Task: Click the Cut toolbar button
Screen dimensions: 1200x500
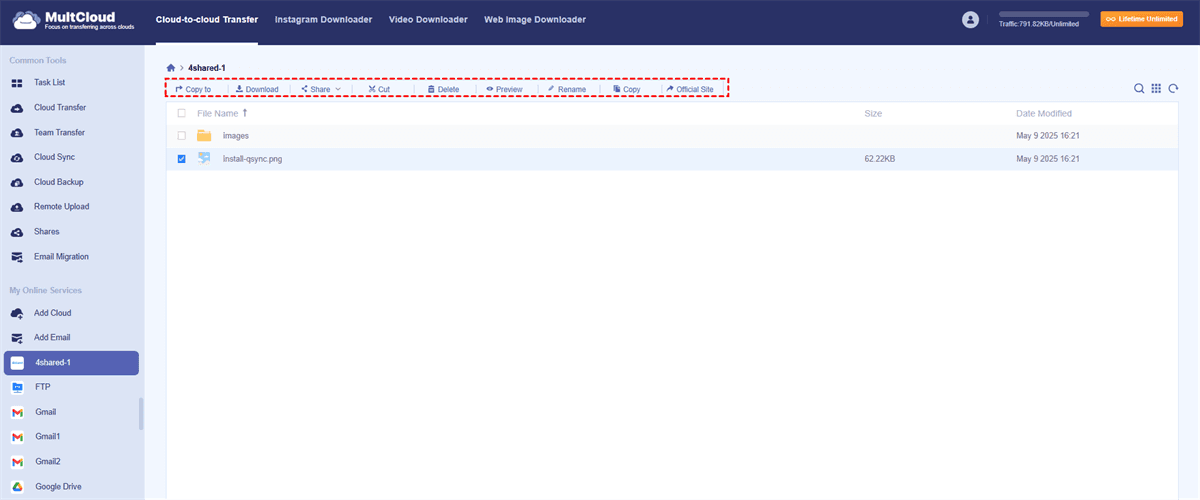Action: (379, 89)
